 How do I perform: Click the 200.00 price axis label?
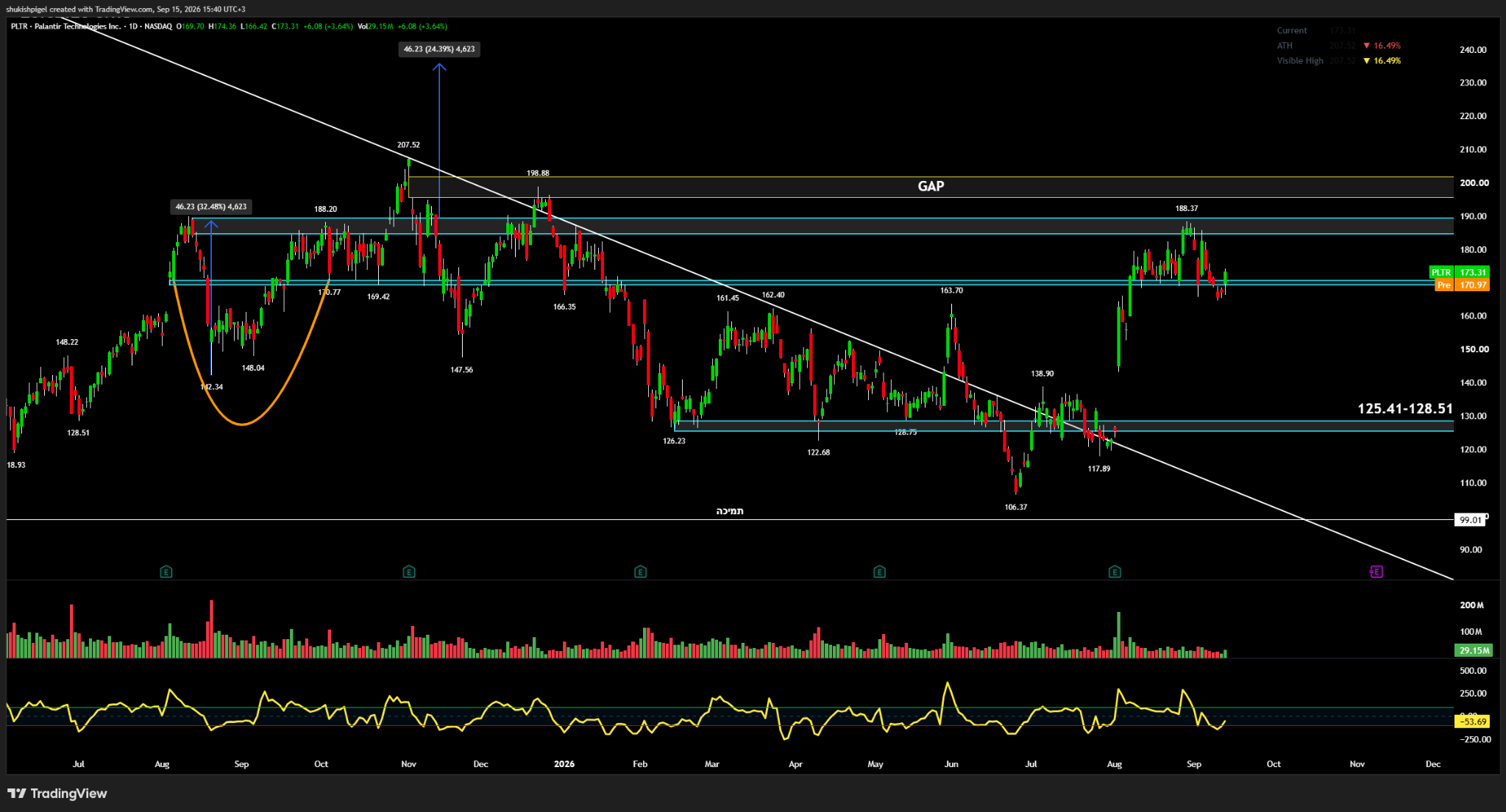click(1474, 183)
